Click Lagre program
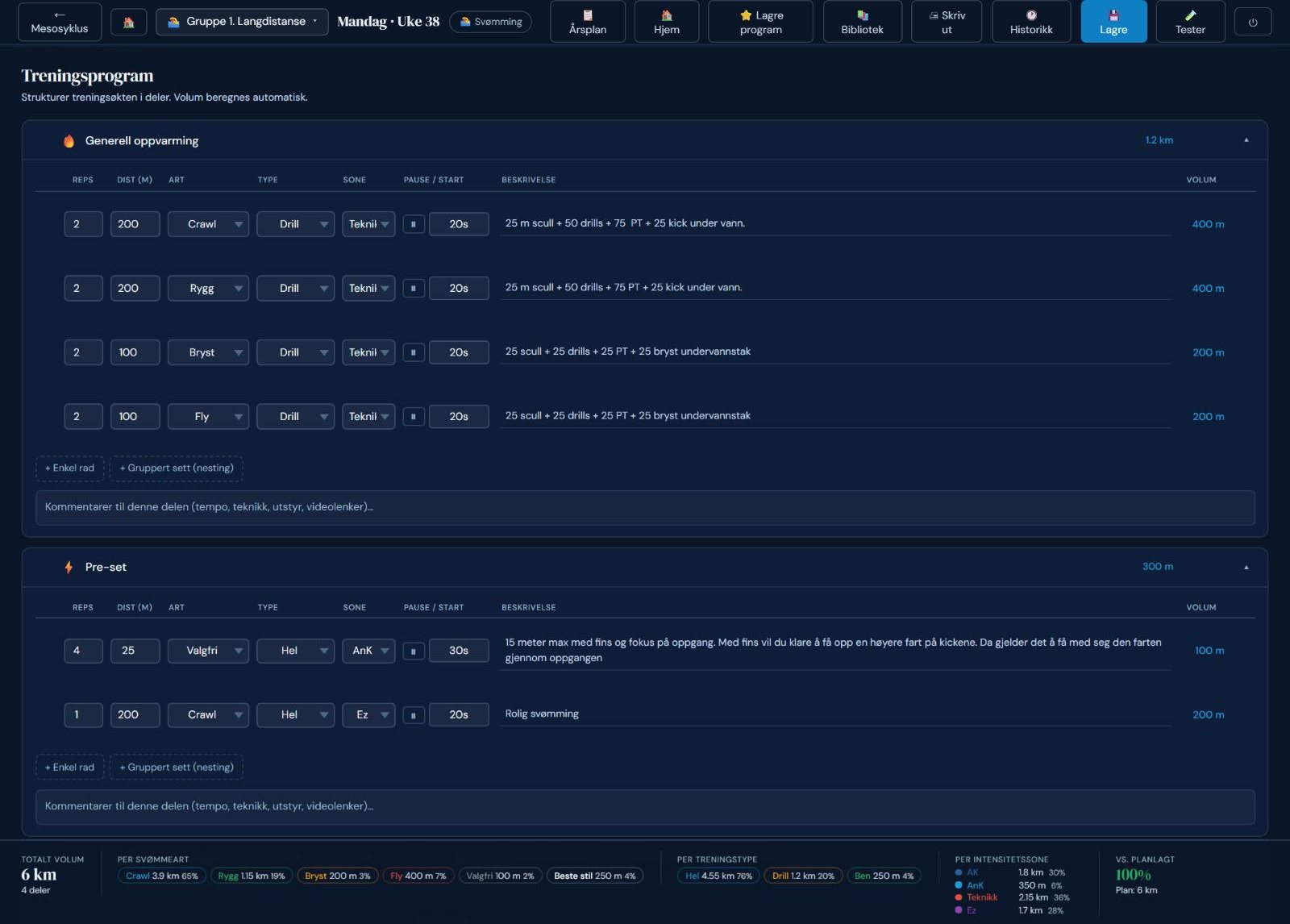 point(761,22)
